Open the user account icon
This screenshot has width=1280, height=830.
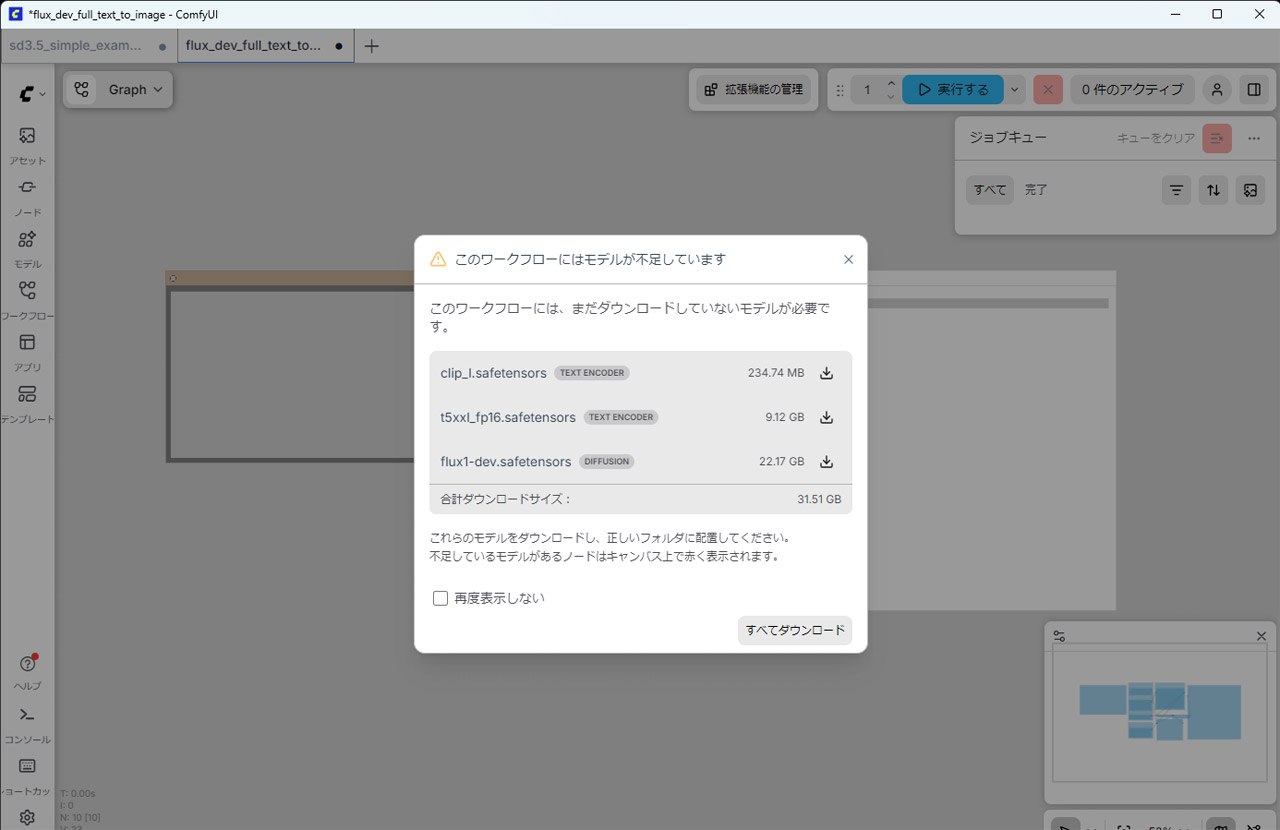(1217, 89)
